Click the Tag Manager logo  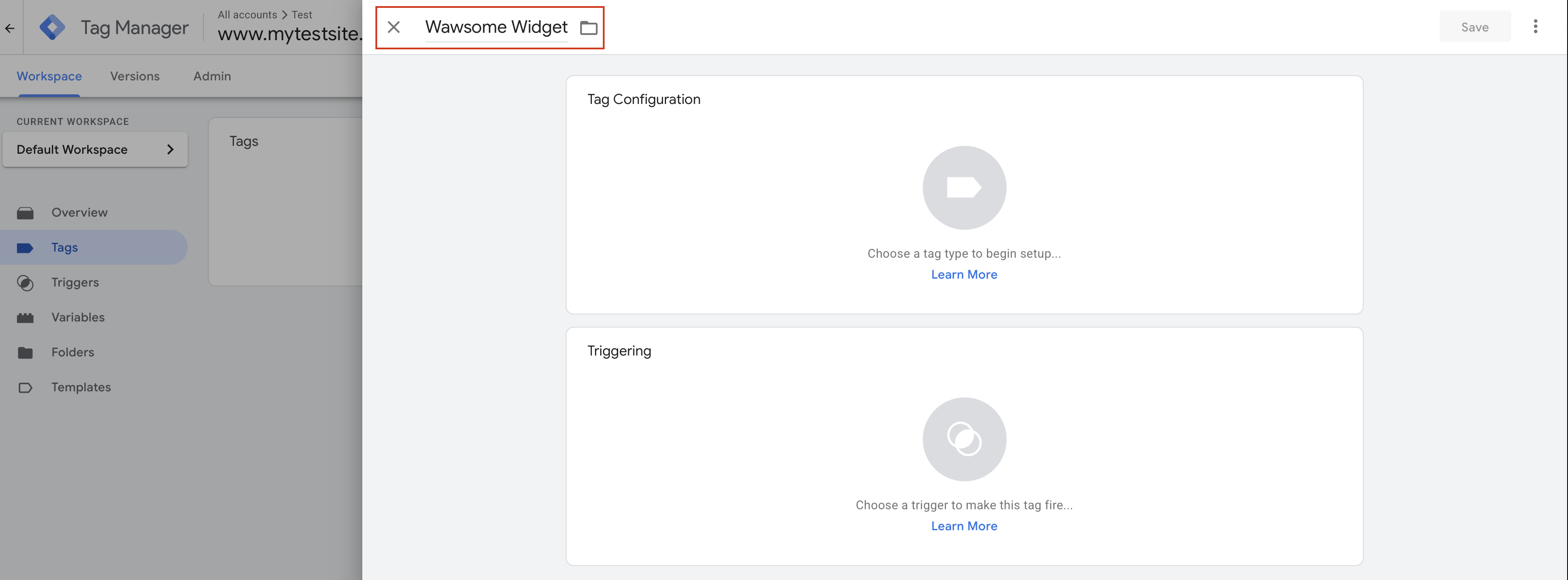[52, 28]
